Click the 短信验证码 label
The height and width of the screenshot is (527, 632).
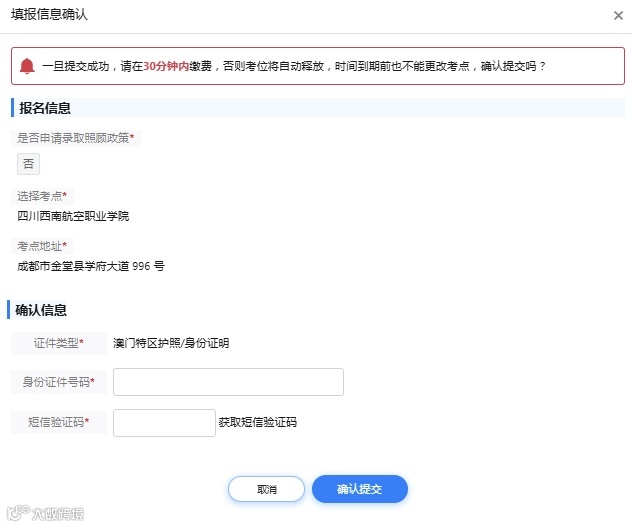coord(58,422)
